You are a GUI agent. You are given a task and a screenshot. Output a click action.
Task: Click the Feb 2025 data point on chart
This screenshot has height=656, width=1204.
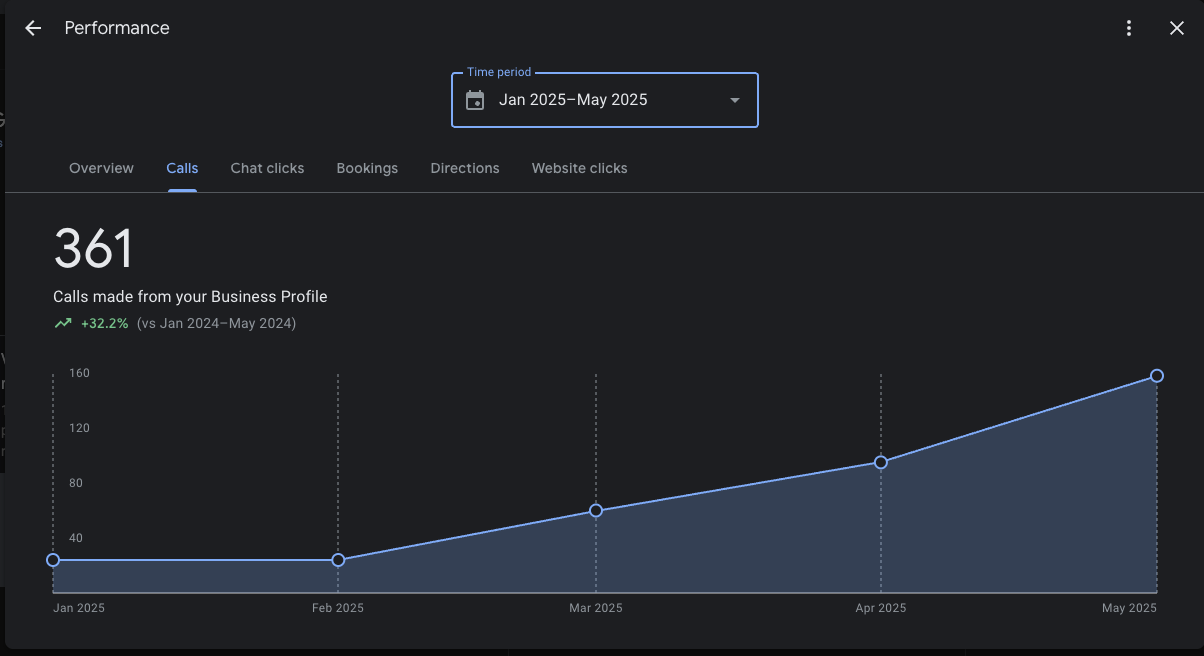tap(338, 560)
